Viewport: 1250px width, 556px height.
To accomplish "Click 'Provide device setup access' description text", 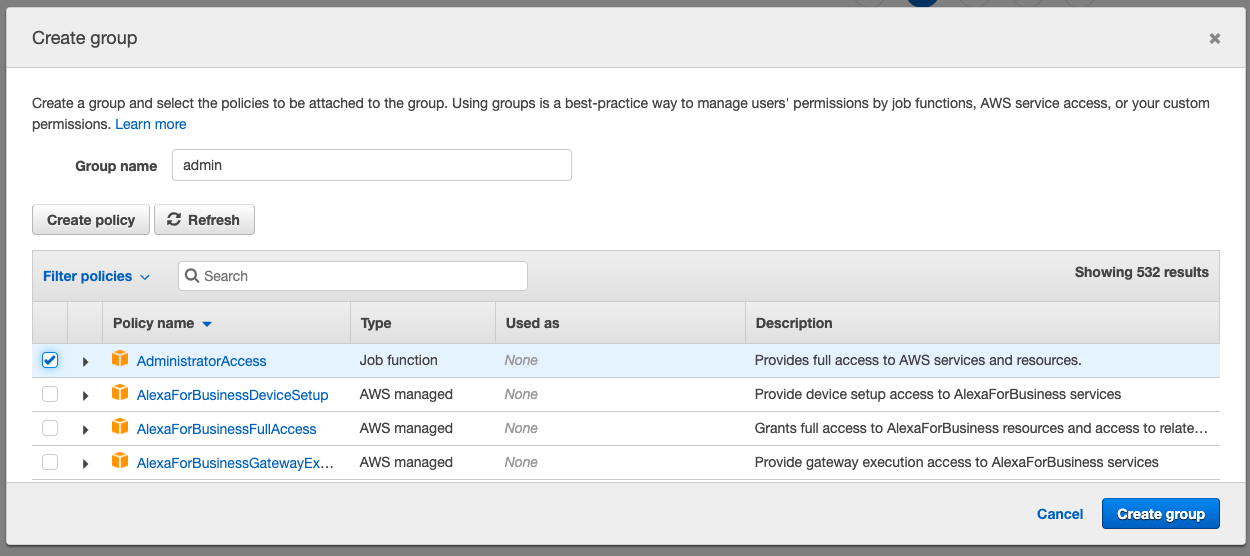I will 938,394.
